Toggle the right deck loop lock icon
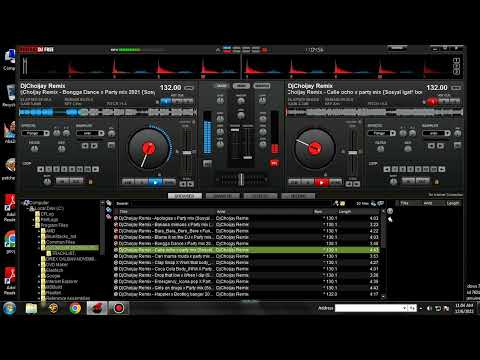 click(x=437, y=182)
